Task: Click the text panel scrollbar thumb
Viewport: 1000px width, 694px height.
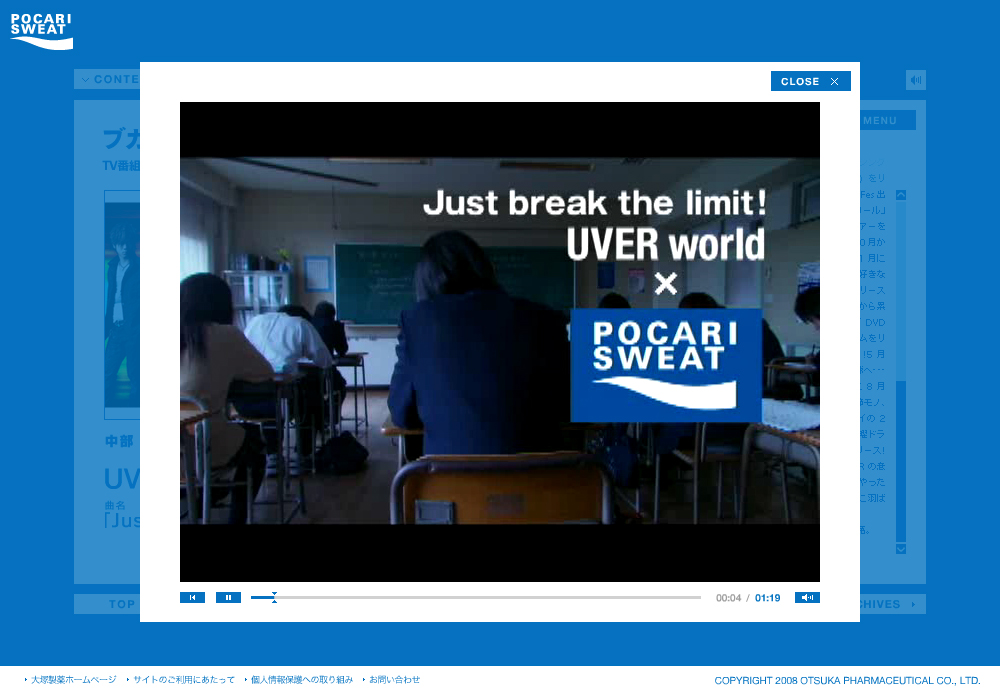Action: click(x=901, y=461)
